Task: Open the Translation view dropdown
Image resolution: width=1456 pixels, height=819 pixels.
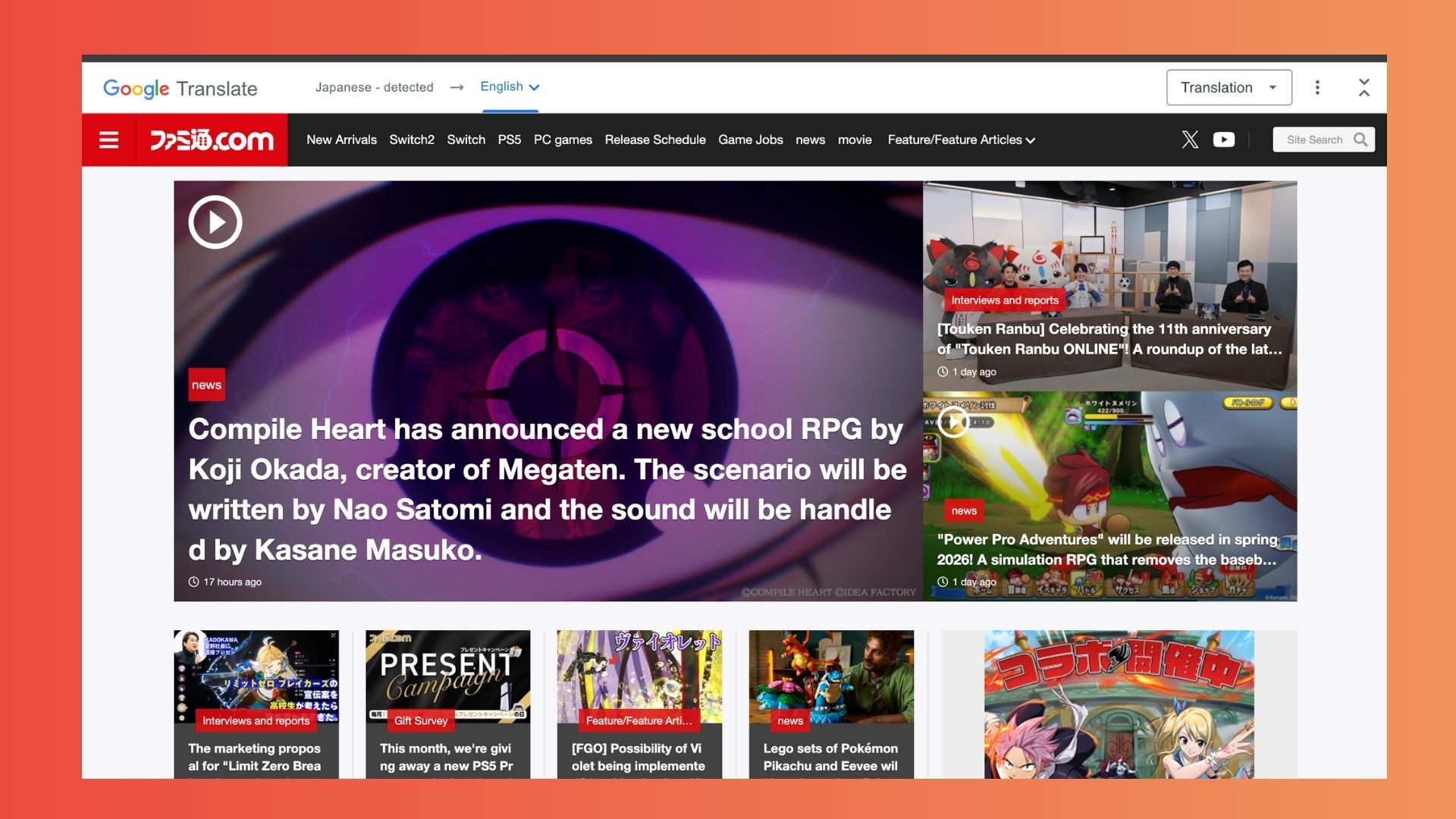Action: 1228,87
